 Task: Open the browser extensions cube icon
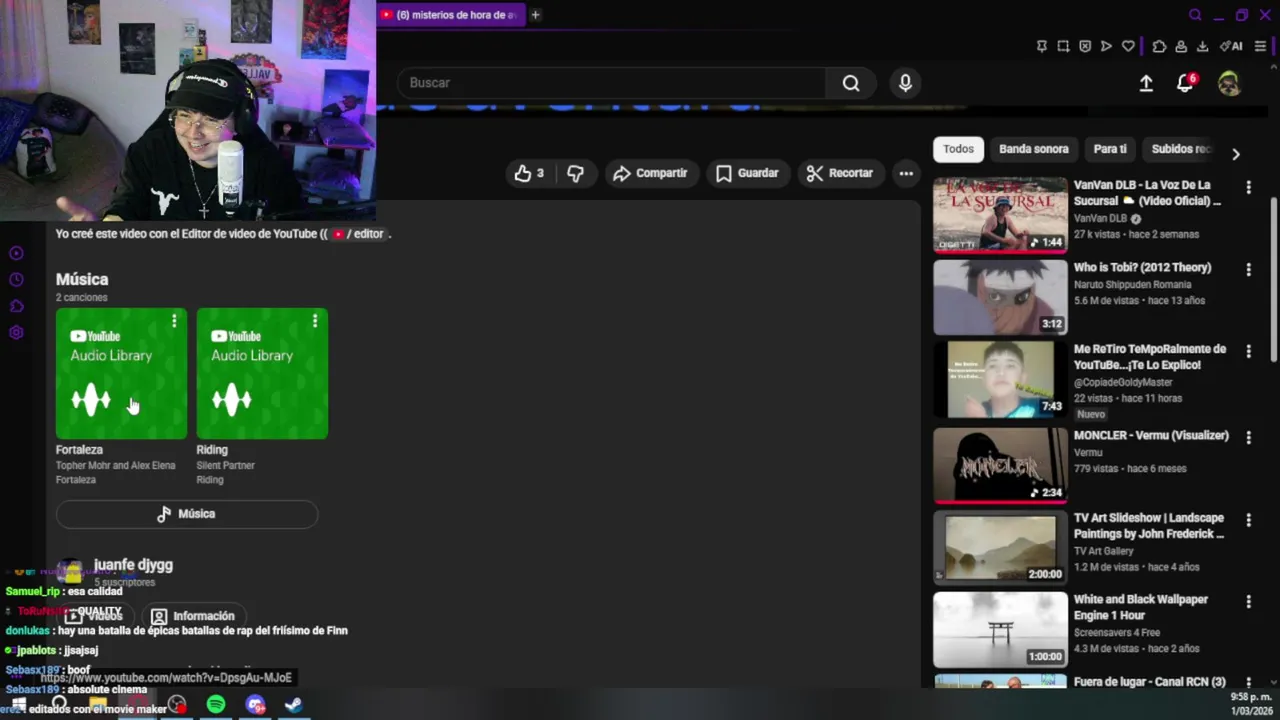(1159, 46)
